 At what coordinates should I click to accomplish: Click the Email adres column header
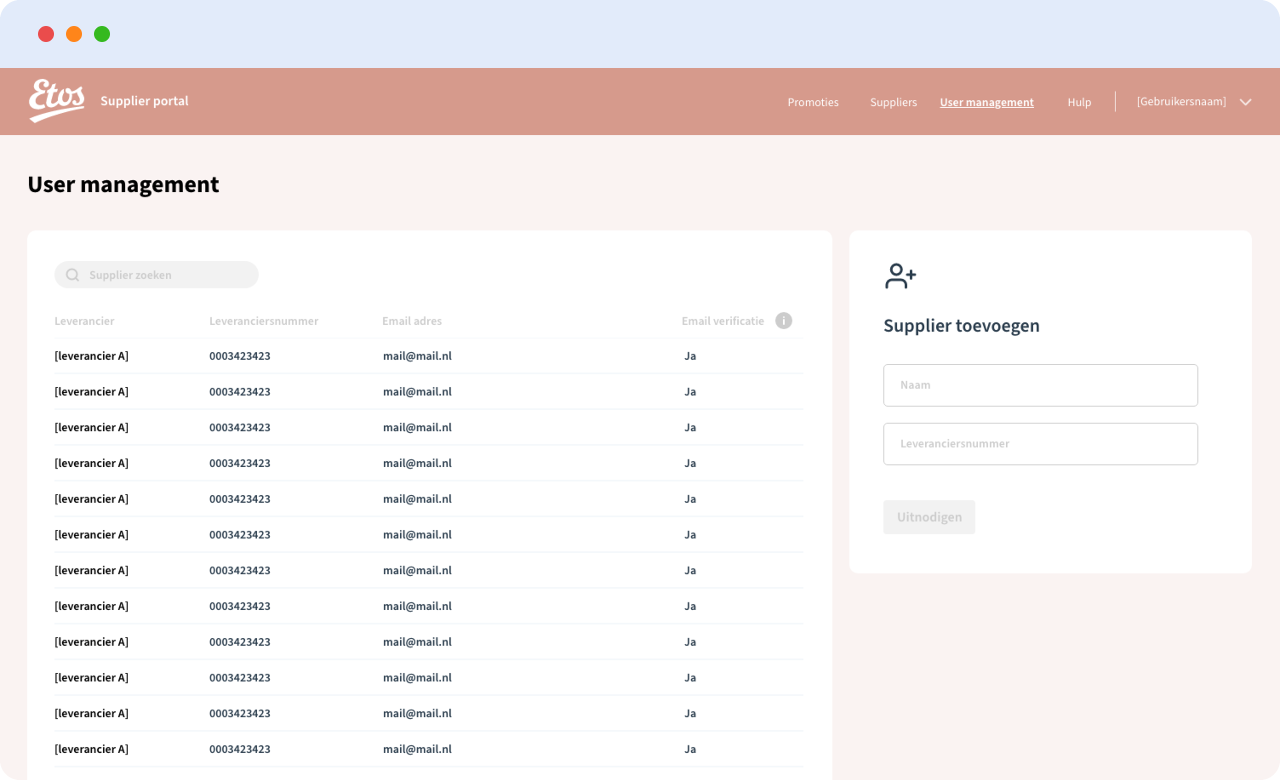[x=412, y=321]
